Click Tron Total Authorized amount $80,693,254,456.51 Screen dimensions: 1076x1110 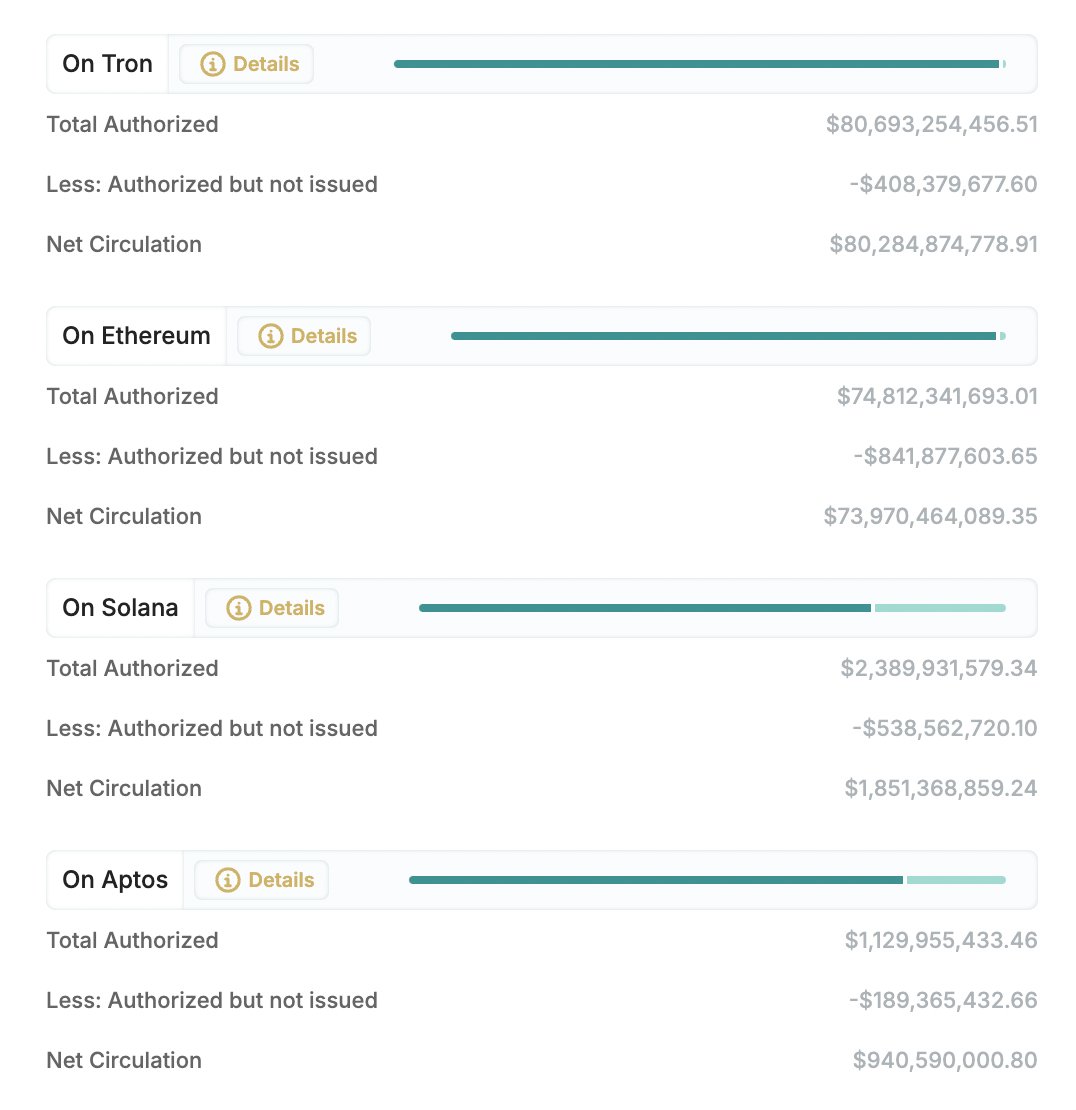932,124
